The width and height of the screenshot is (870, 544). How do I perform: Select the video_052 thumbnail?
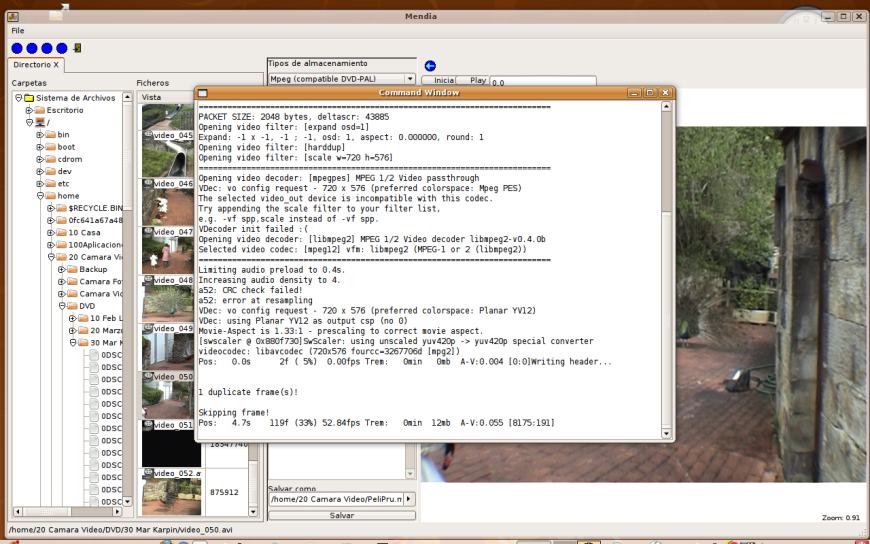pos(171,492)
